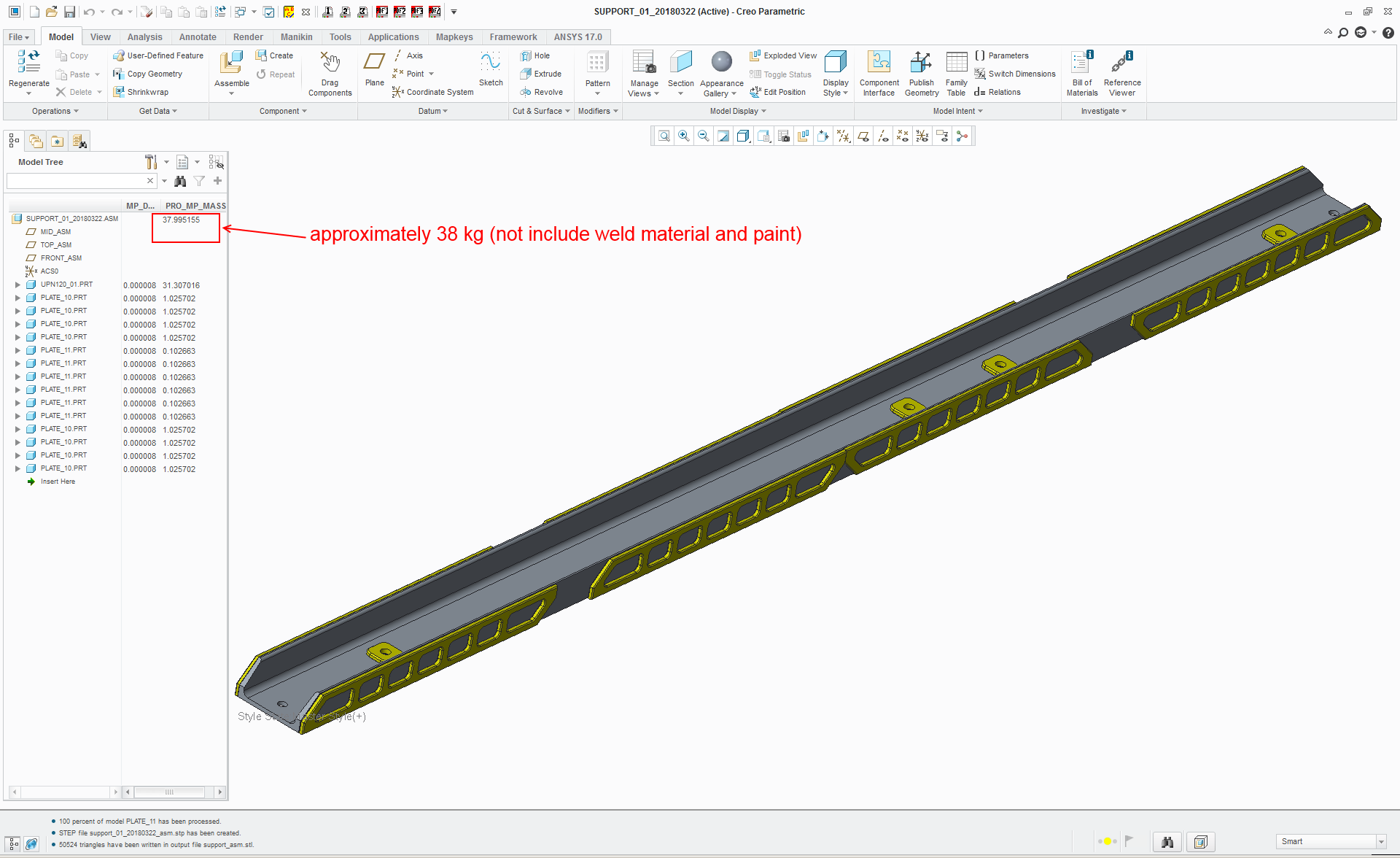Toggle datum axis display visibility

[x=883, y=136]
